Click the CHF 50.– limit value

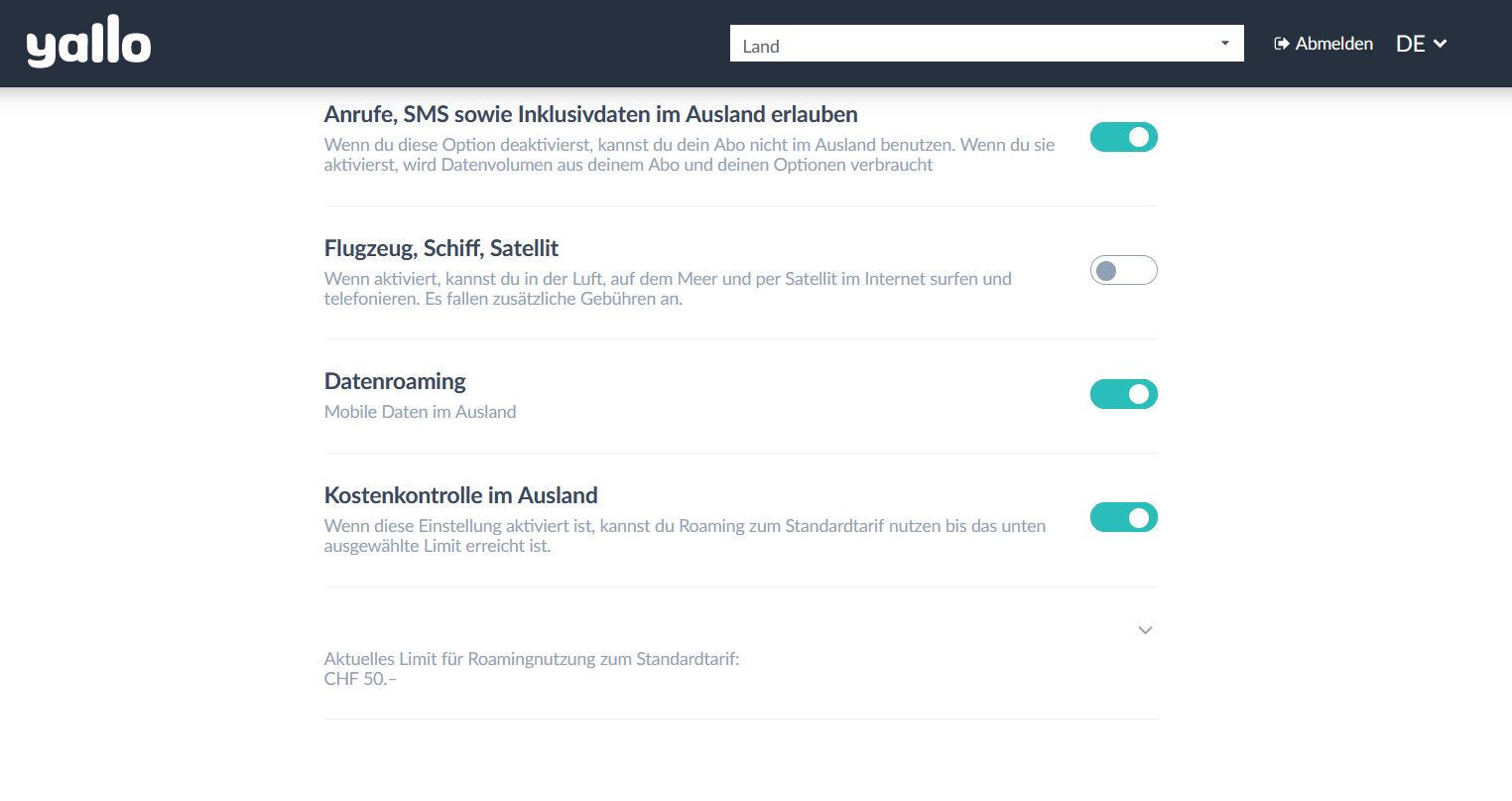(x=360, y=679)
